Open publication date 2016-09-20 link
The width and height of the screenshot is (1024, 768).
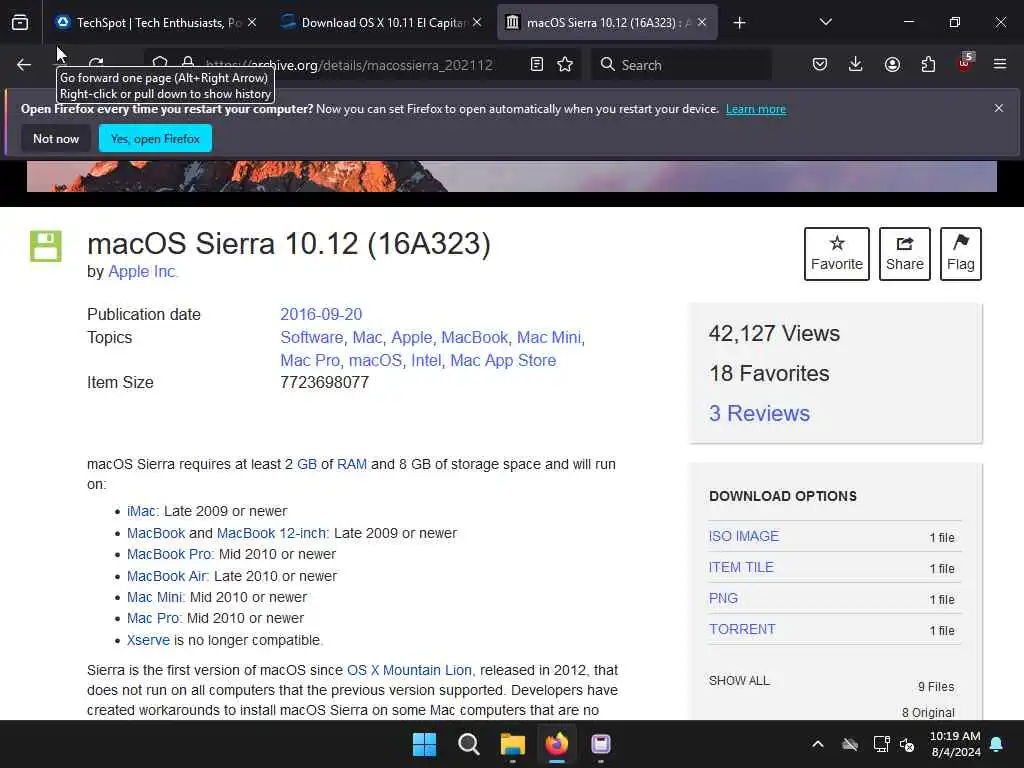pos(321,314)
